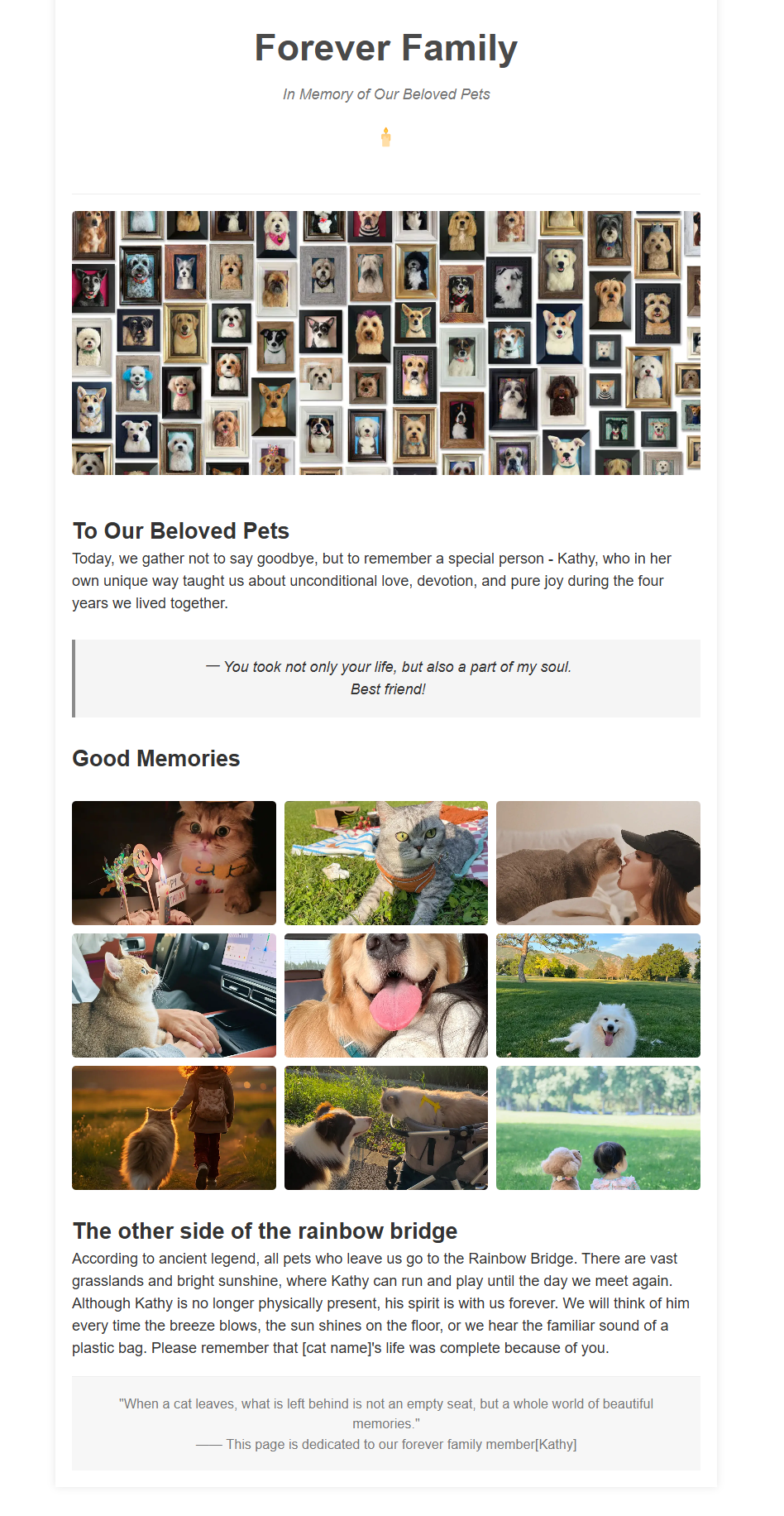Open the sunset child with fluffy cat photo
Viewport: 784px width, 1516px height.
click(174, 1128)
